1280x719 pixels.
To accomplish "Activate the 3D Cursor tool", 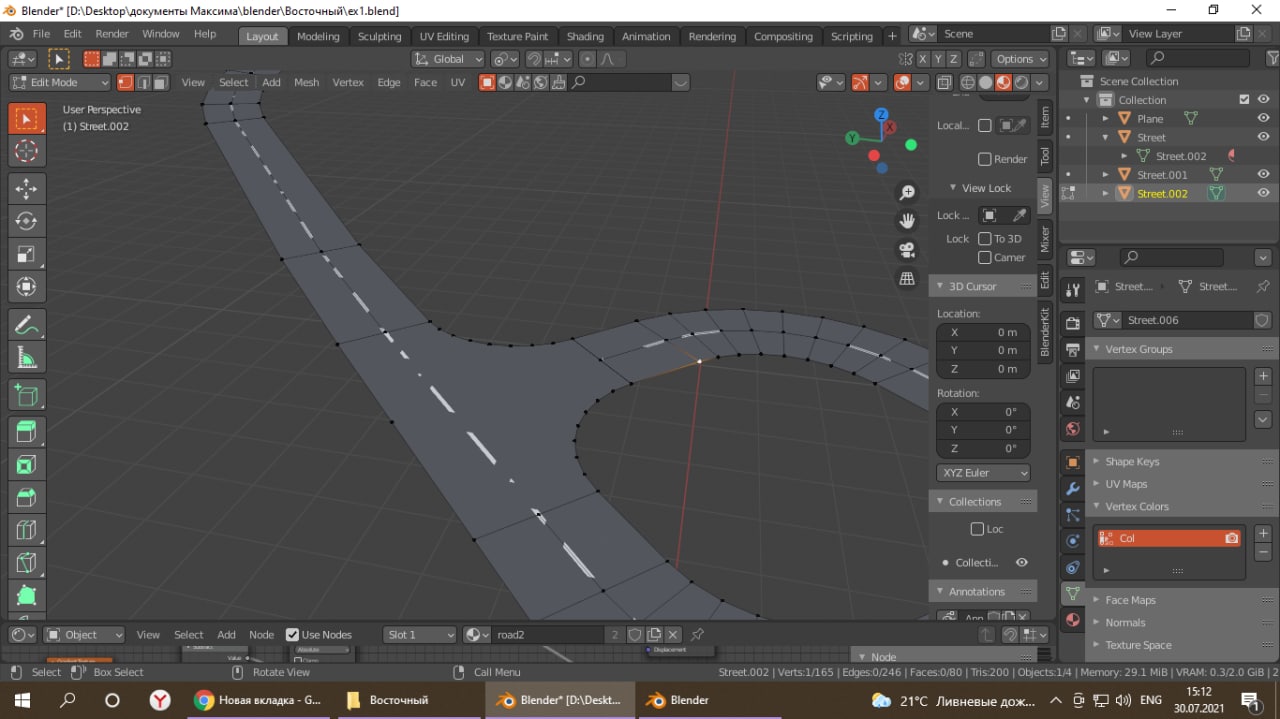I will [x=27, y=152].
